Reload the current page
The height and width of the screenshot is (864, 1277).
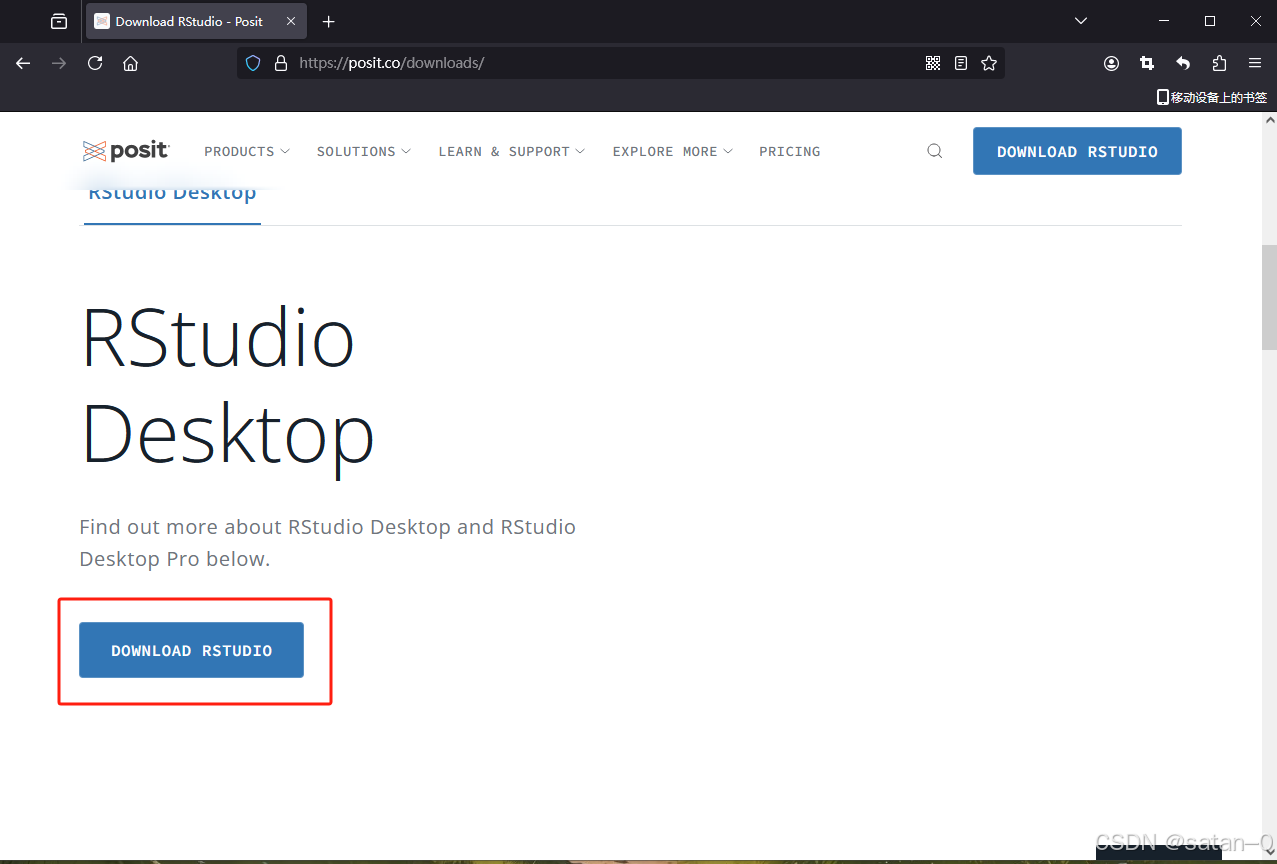click(95, 63)
